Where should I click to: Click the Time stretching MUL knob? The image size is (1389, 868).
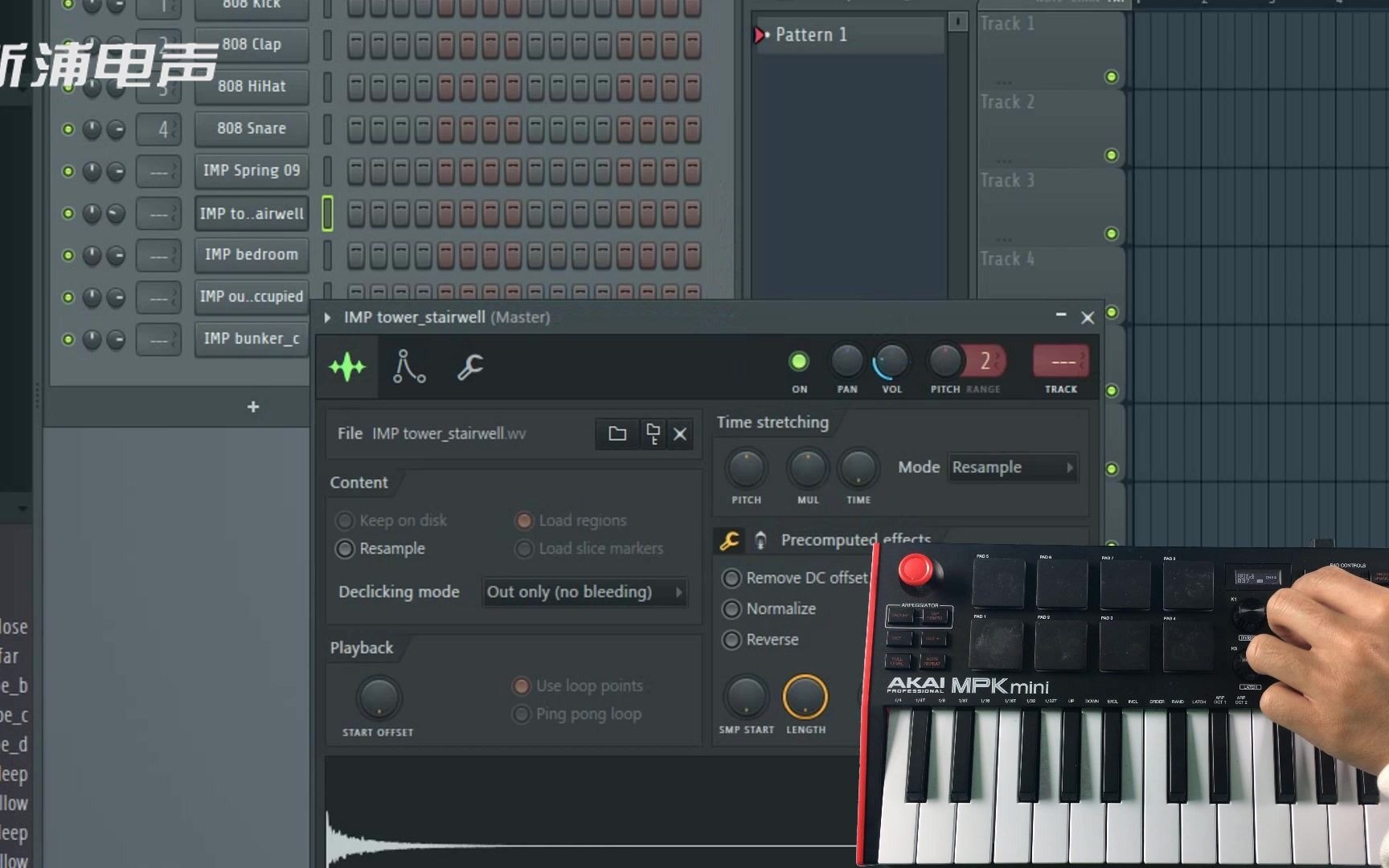(x=807, y=469)
